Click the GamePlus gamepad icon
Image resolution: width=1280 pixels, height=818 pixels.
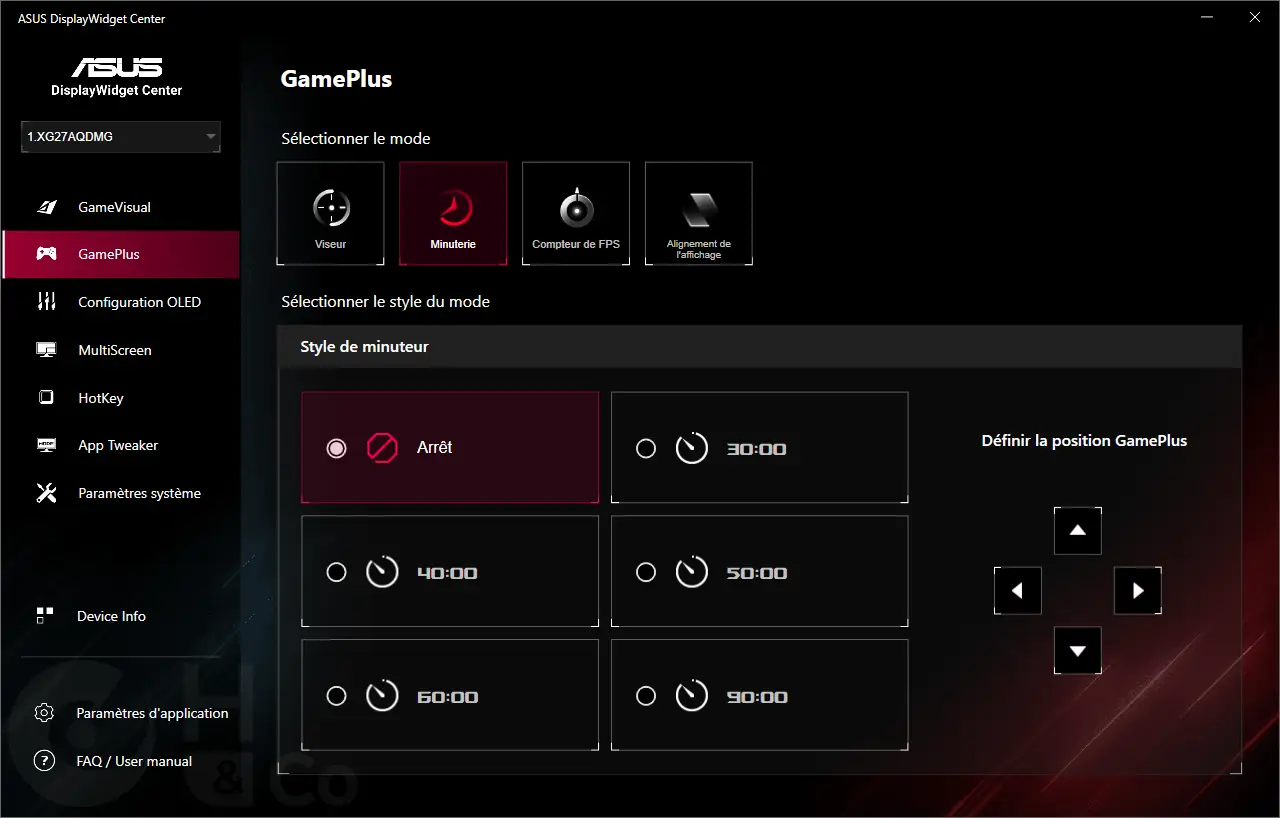(46, 254)
